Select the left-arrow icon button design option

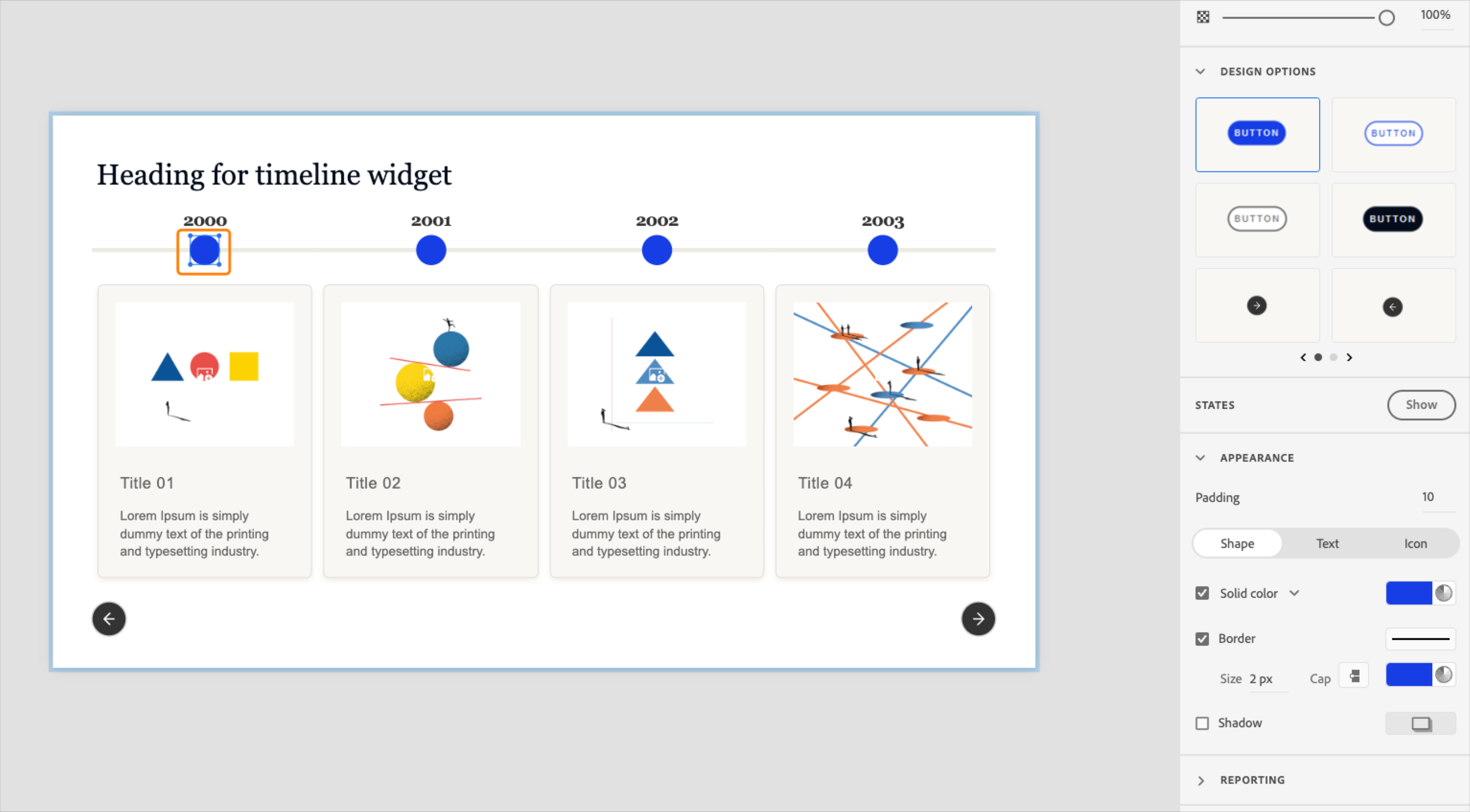click(x=1392, y=307)
